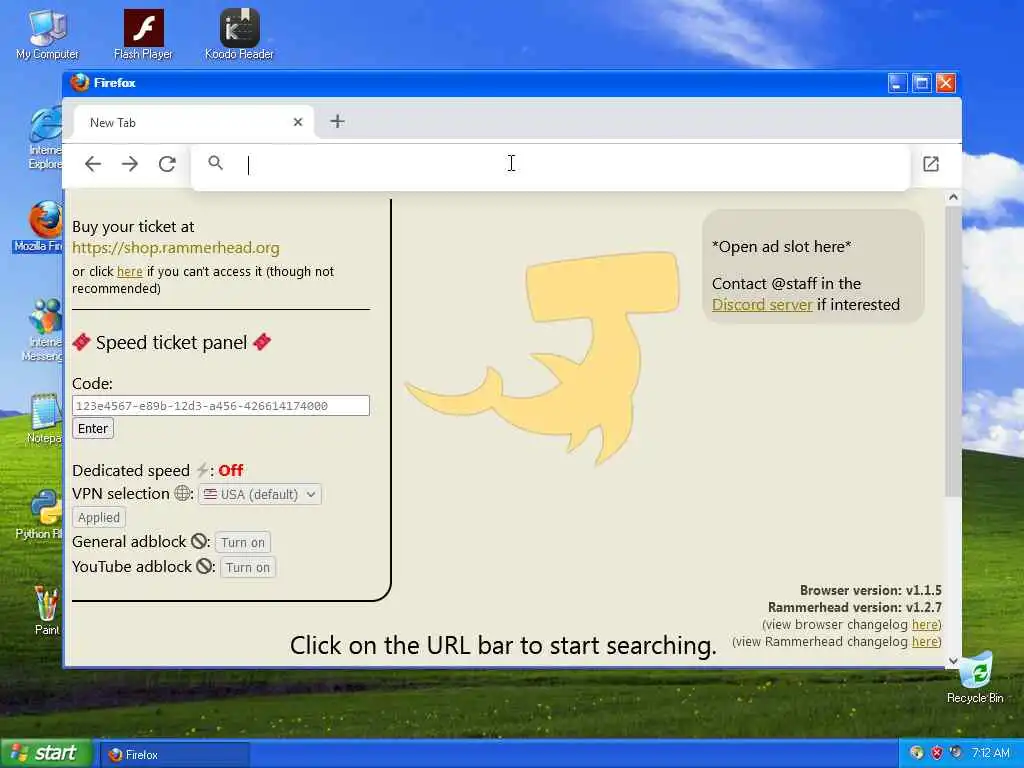
Task: Select the Recycle Bin desktop icon
Action: [x=975, y=677]
